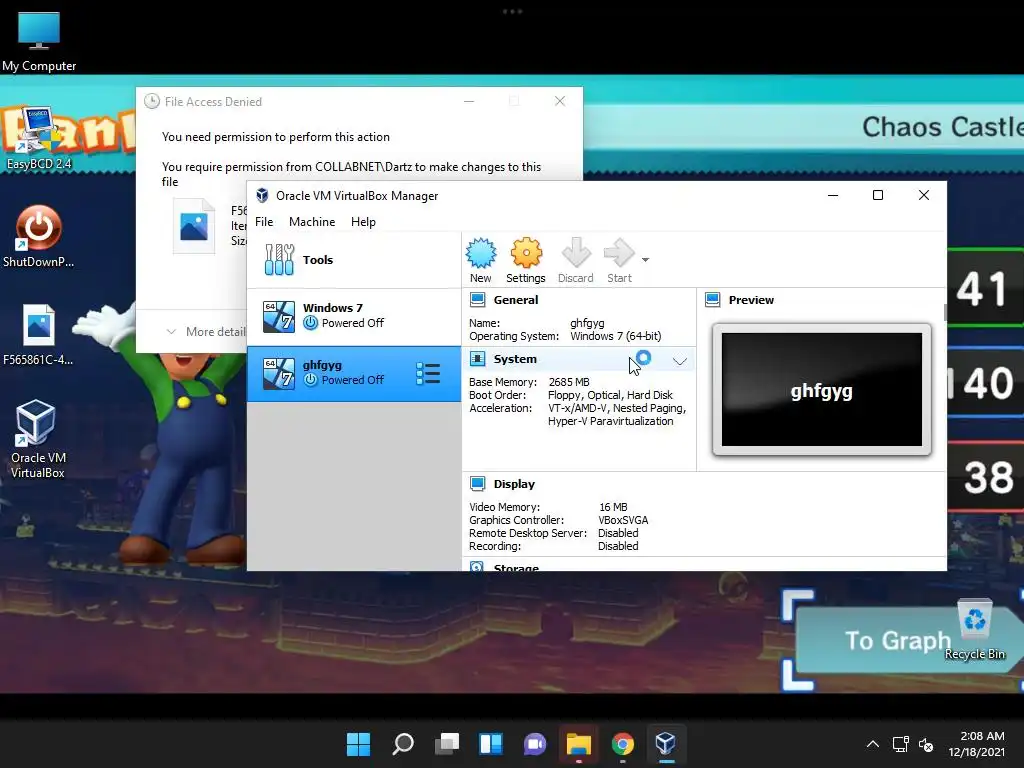Open taskbar Search
This screenshot has height=768, width=1024.
(x=403, y=744)
